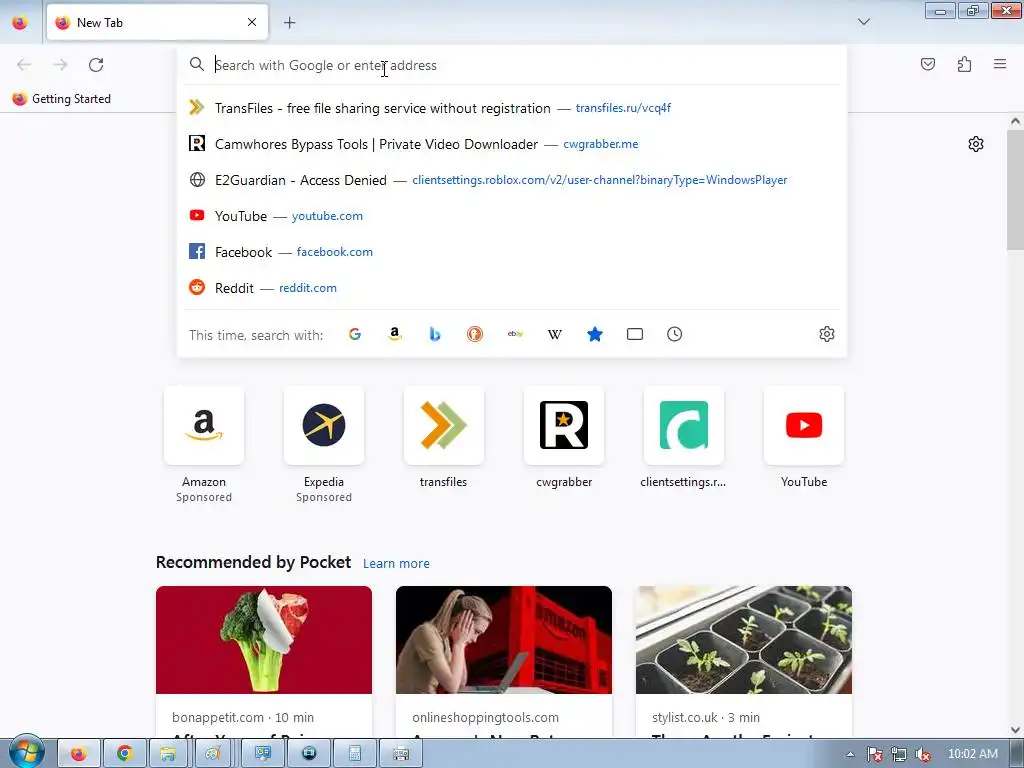This screenshot has height=768, width=1024.
Task: Open Firefox from the taskbar
Action: coord(79,754)
